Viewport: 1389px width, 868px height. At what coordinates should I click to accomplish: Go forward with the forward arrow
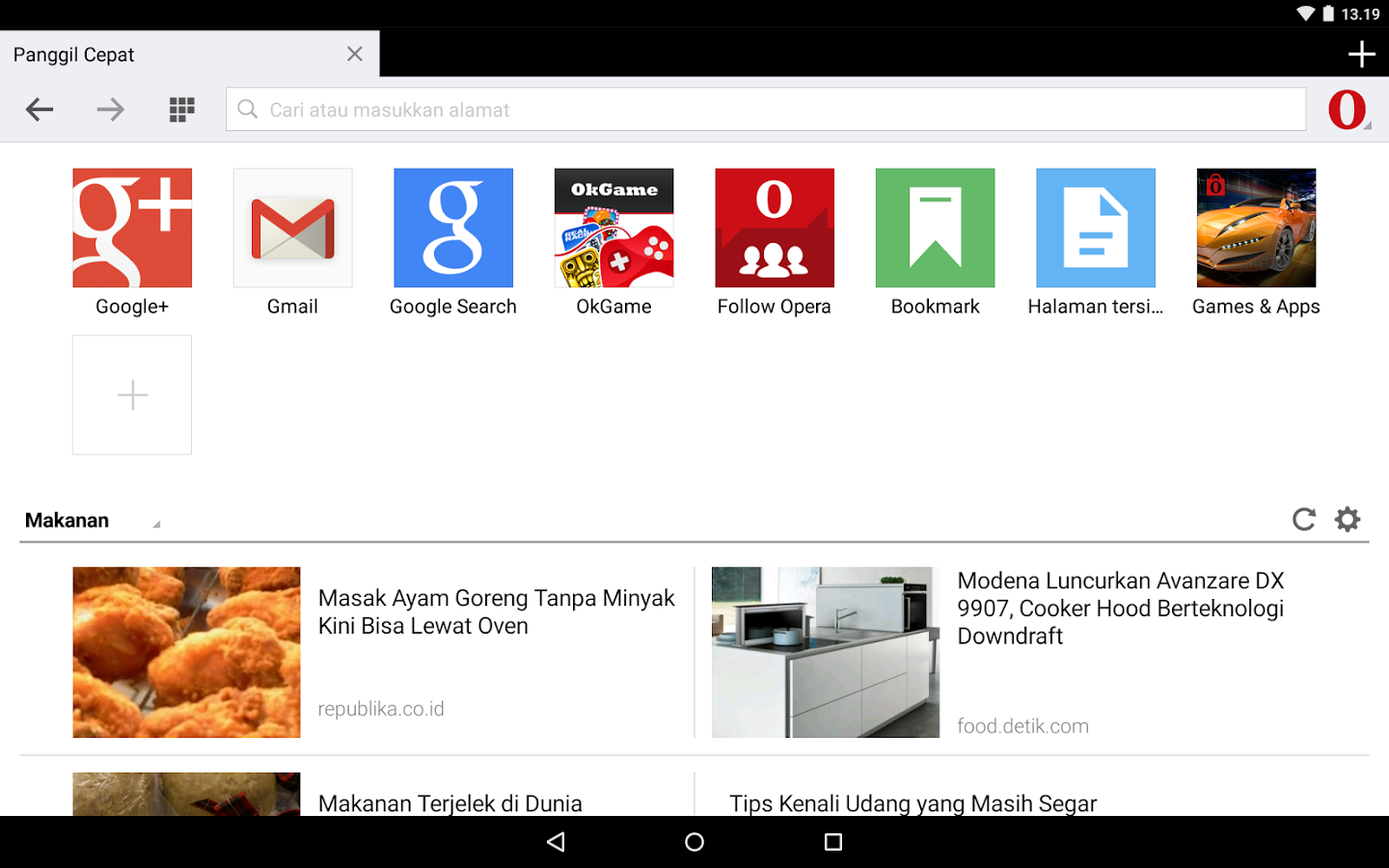111,110
